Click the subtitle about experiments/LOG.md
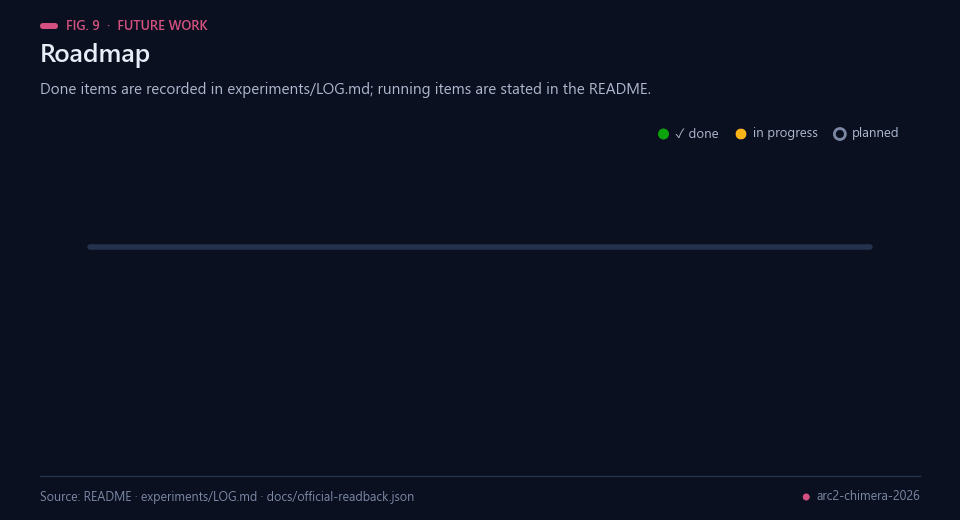This screenshot has width=960, height=520. click(345, 89)
